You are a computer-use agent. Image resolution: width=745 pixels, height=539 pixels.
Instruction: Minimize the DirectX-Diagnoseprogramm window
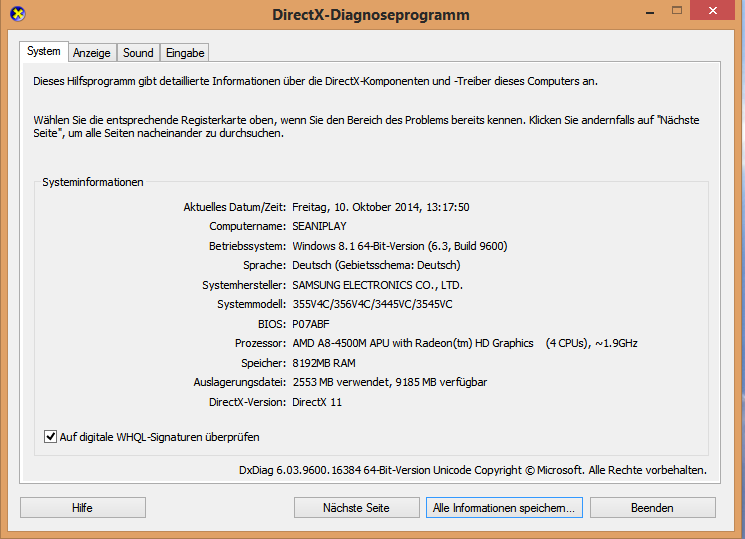click(650, 11)
